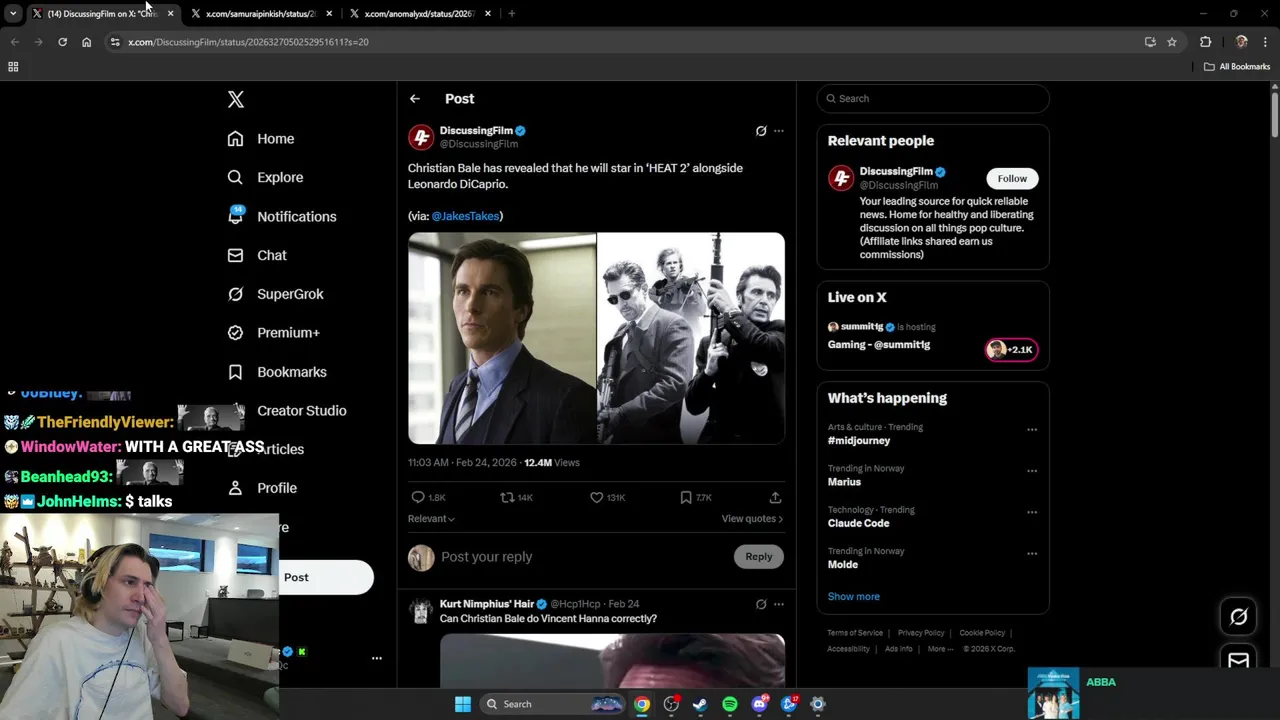Click the X logo in sidebar
1280x720 pixels.
(x=236, y=99)
